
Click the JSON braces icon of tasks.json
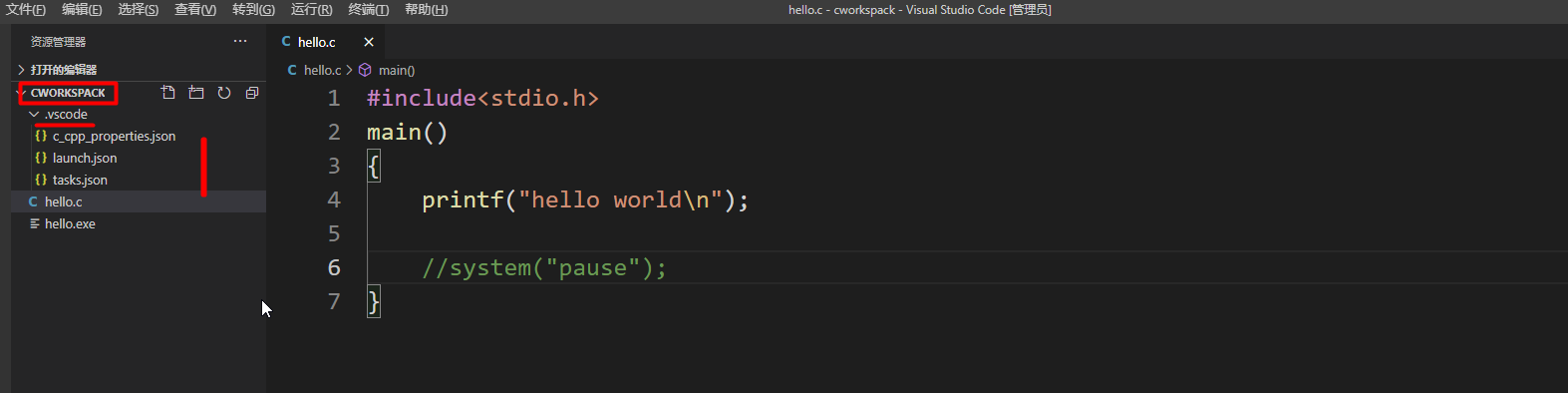[41, 180]
